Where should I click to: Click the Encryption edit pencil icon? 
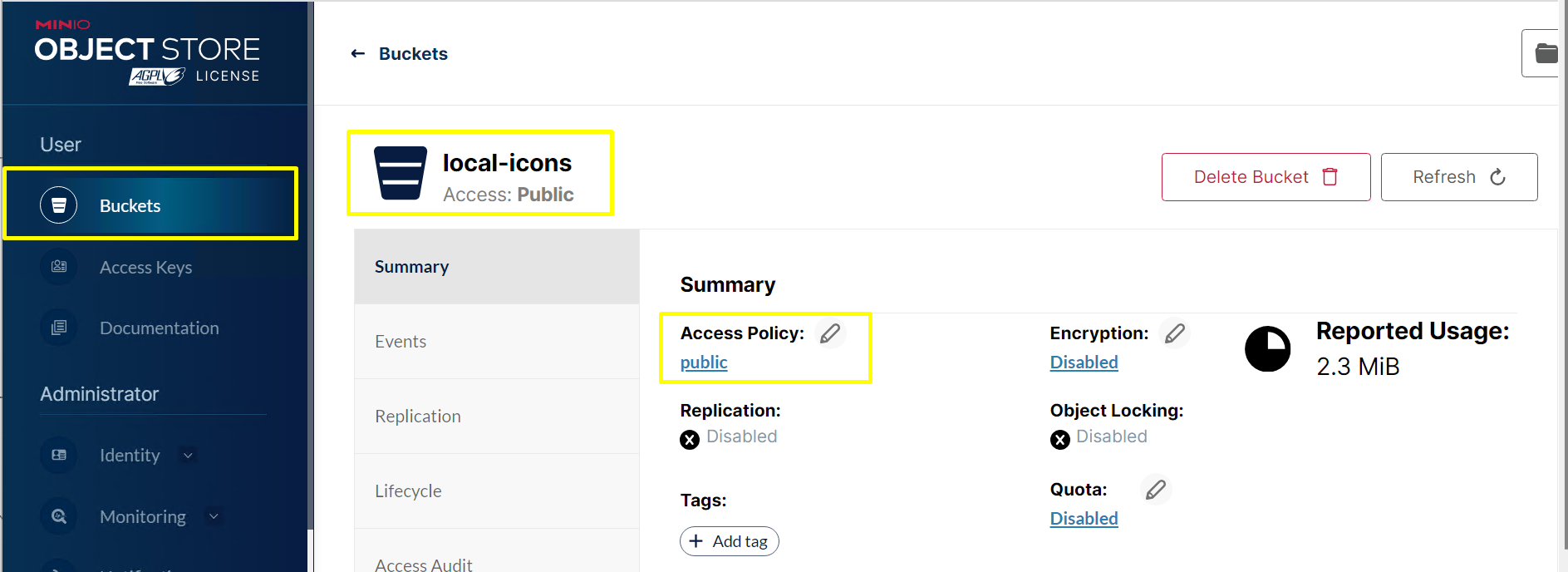(x=1174, y=333)
